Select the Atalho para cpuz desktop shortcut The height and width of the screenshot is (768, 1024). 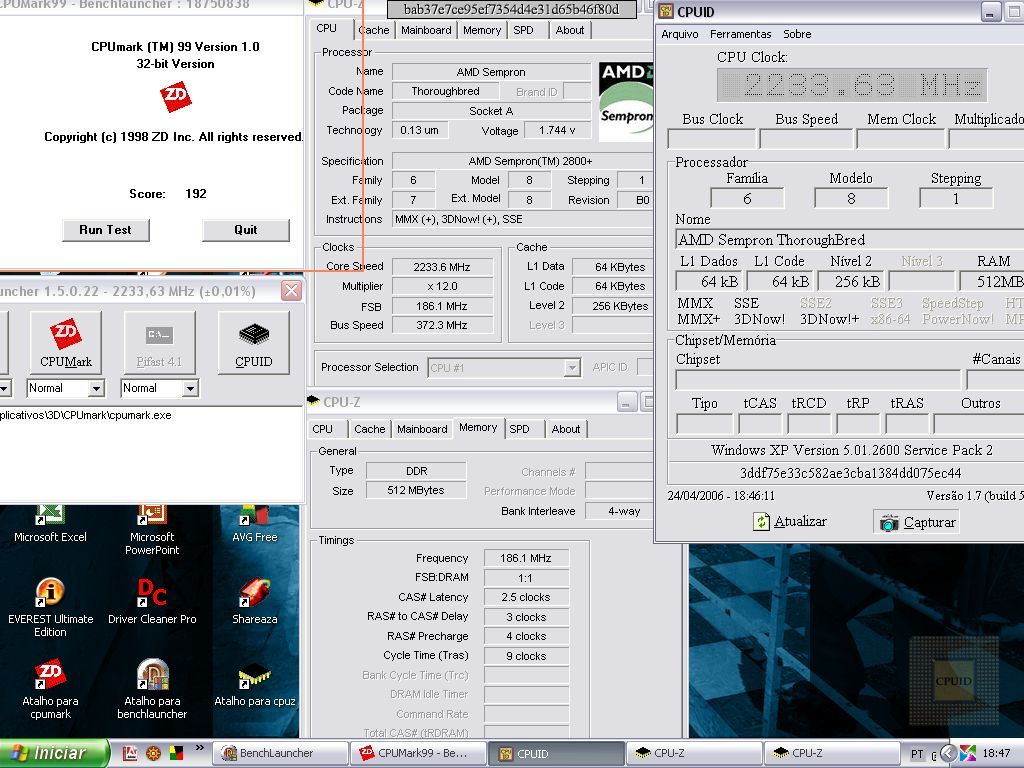point(255,684)
